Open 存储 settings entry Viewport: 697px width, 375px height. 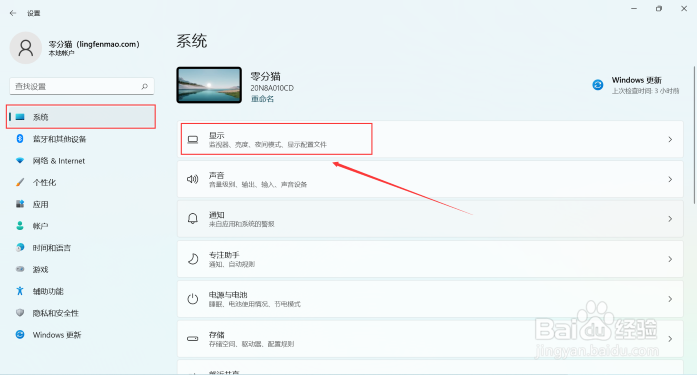pos(430,339)
